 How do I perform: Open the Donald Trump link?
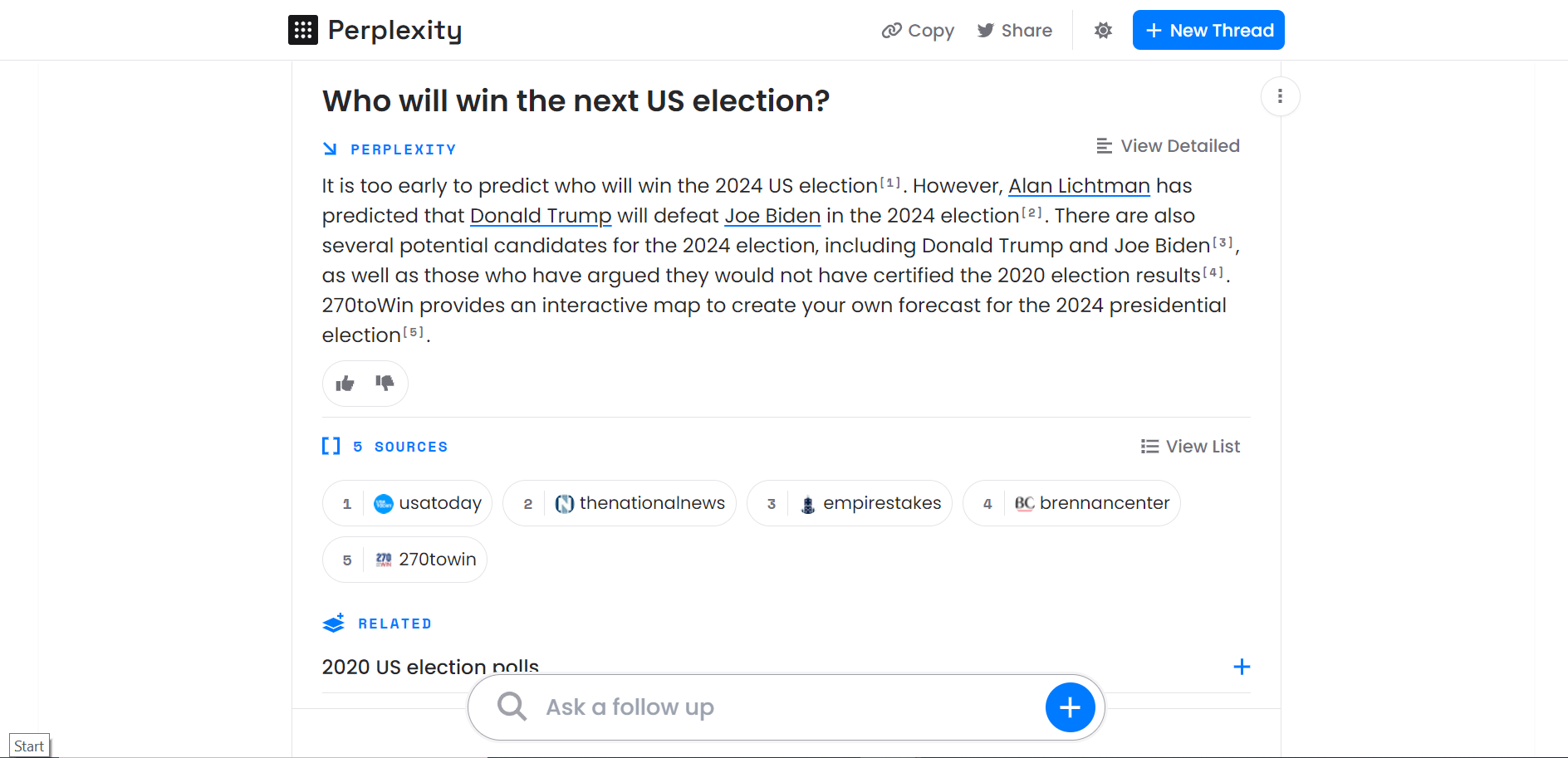point(541,216)
